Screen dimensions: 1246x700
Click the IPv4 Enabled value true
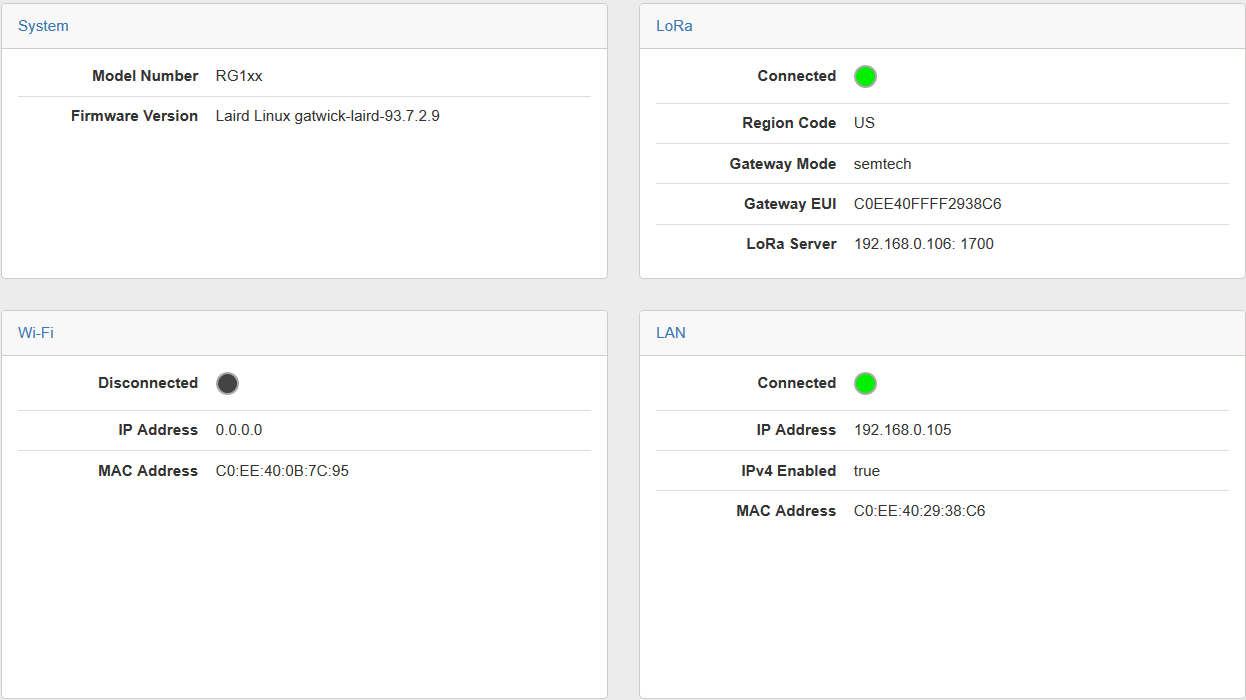[866, 471]
